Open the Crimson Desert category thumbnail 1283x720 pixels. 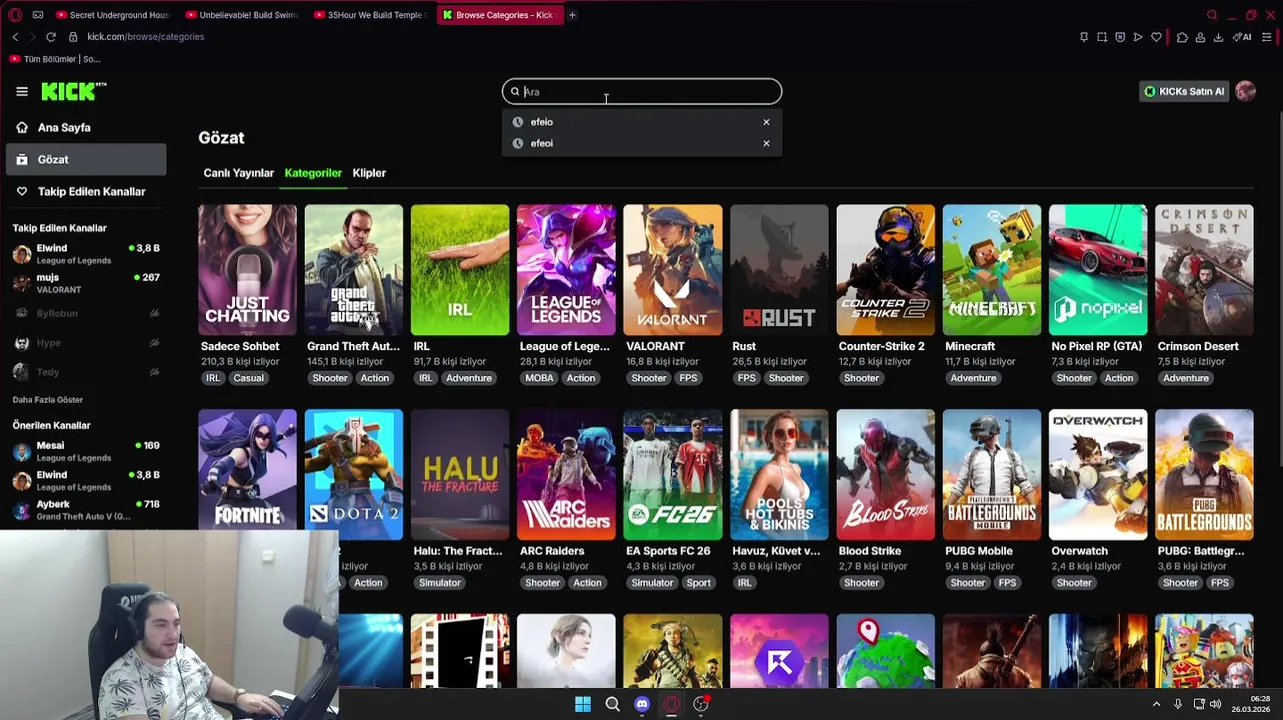(x=1204, y=270)
